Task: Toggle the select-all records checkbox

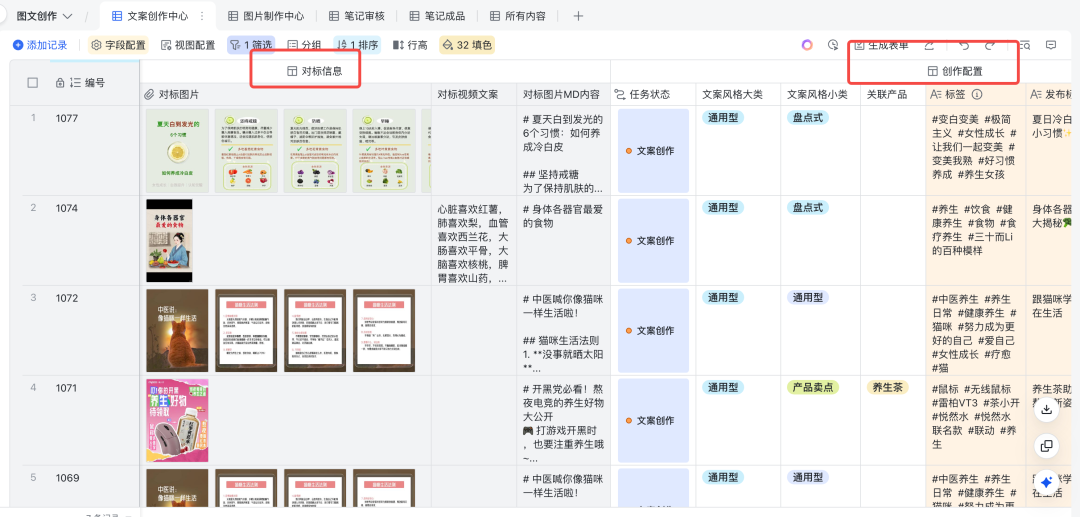Action: click(x=32, y=83)
